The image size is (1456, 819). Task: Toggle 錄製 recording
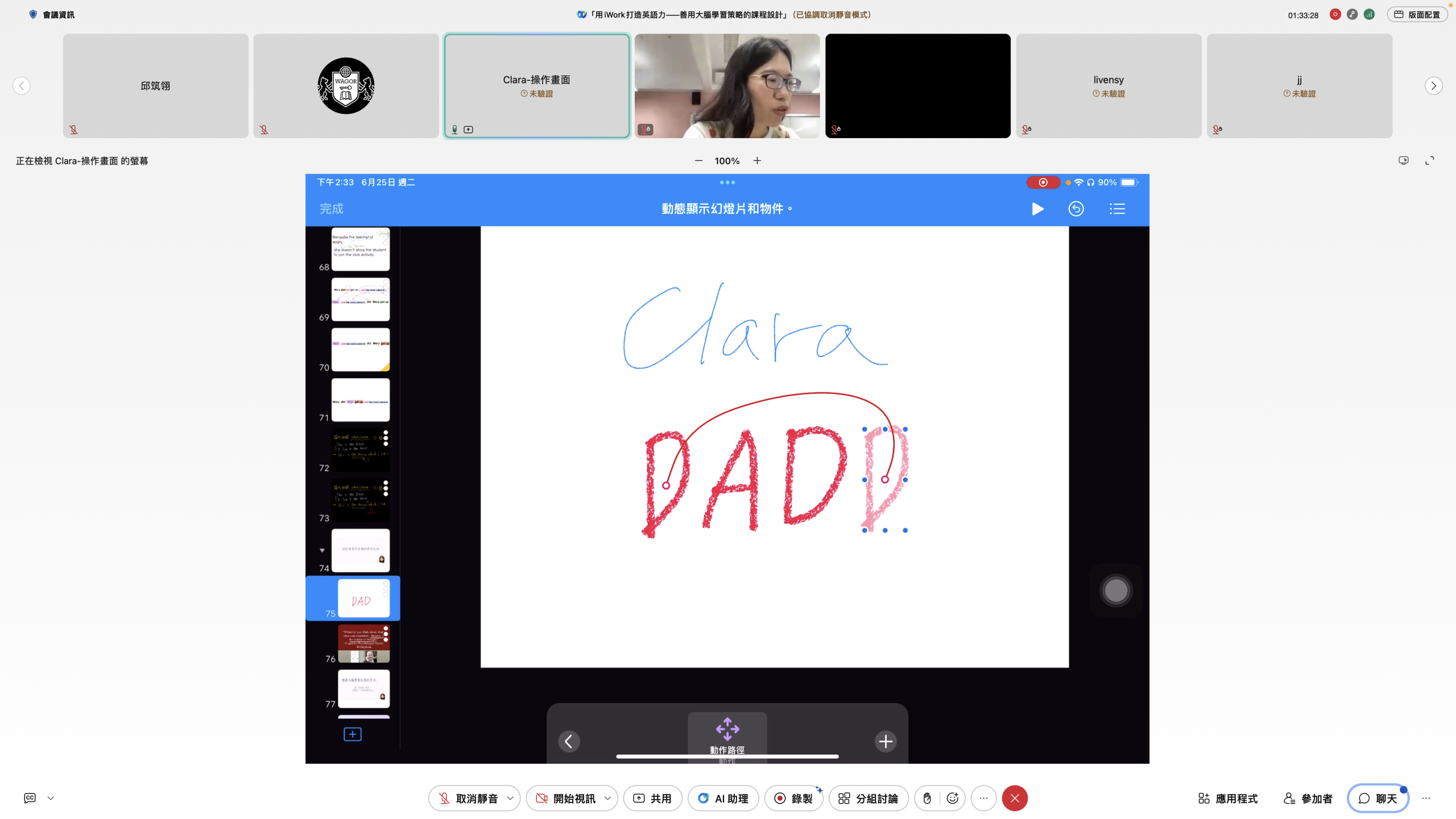point(793,798)
